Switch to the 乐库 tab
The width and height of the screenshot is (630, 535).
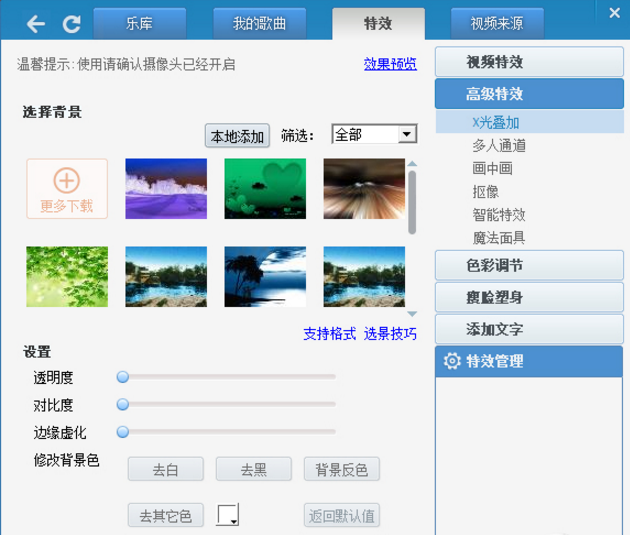click(x=139, y=22)
